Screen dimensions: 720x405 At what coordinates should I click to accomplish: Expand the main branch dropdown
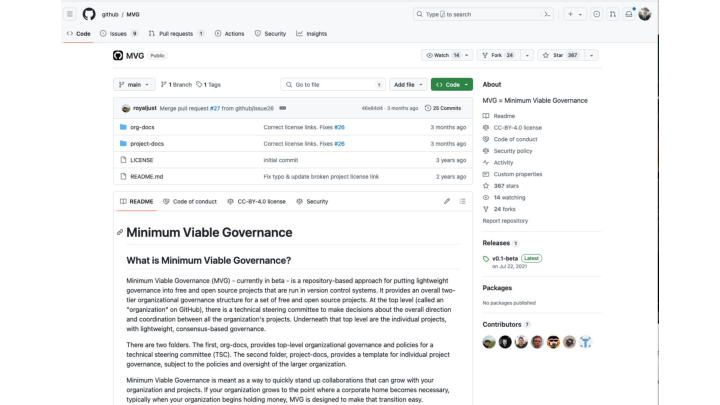[134, 84]
